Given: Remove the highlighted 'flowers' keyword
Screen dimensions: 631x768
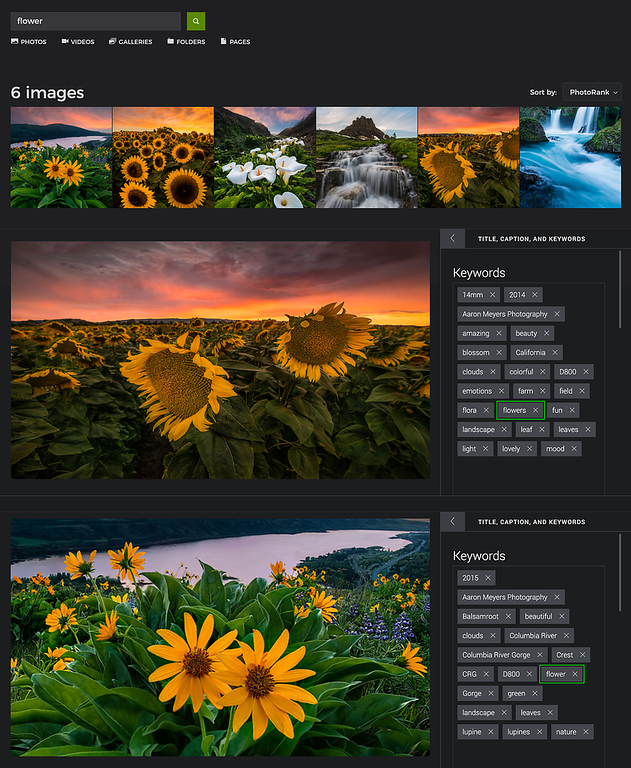Looking at the screenshot, I should 535,410.
